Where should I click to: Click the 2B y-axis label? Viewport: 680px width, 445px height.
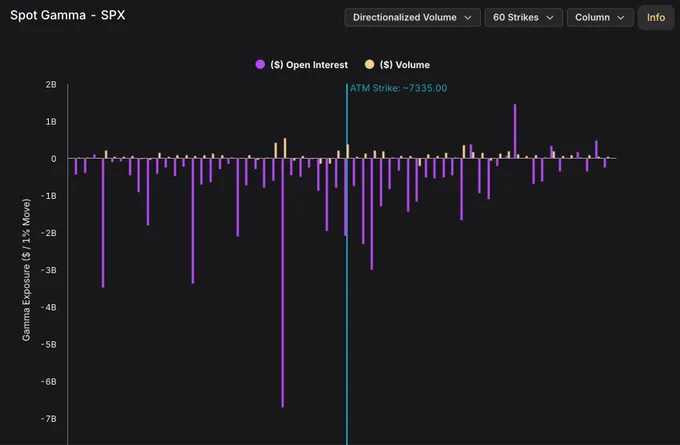[51, 85]
